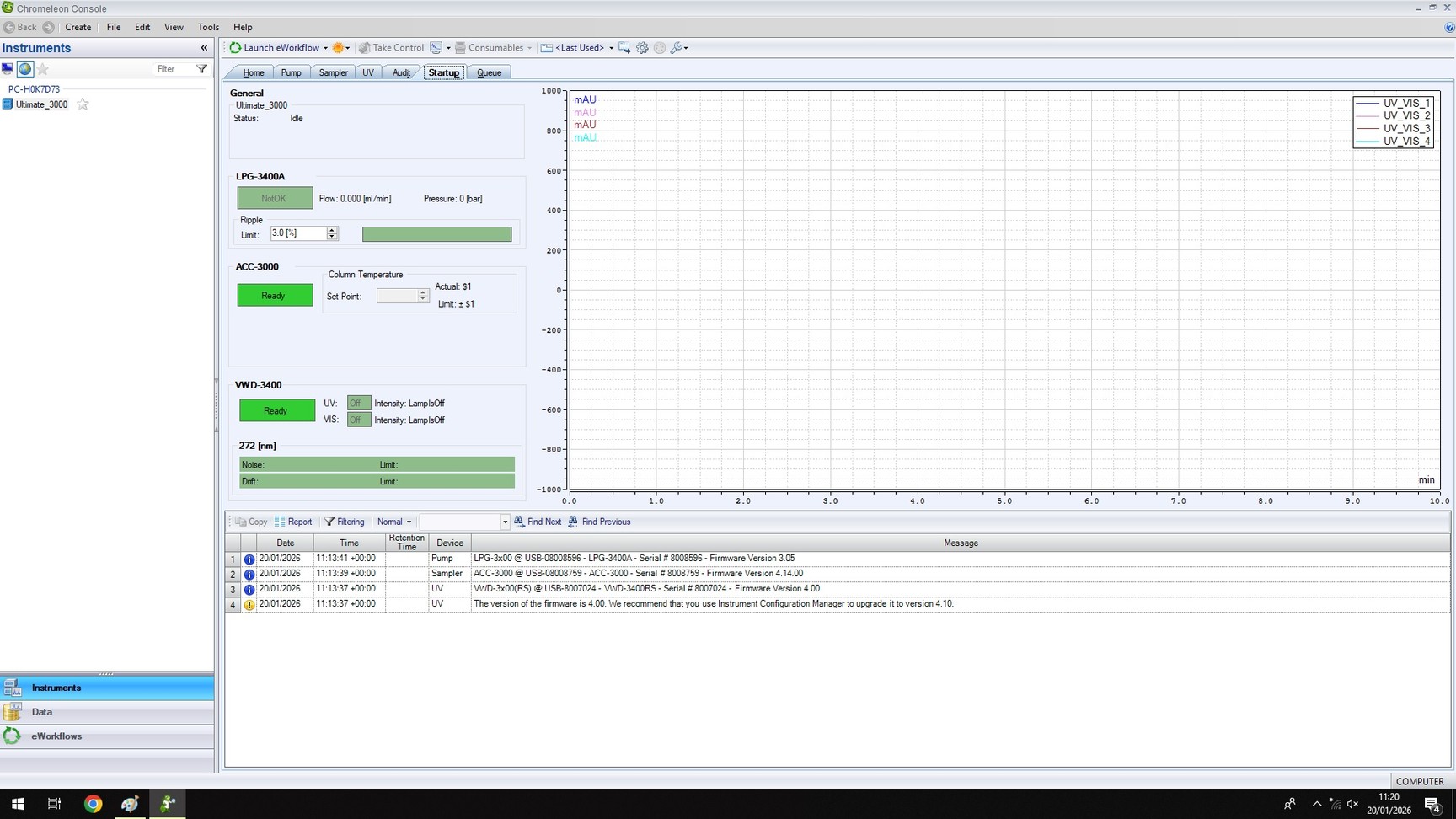This screenshot has width=1456, height=819.
Task: Turn on the UV lamp toggle
Action: click(357, 403)
